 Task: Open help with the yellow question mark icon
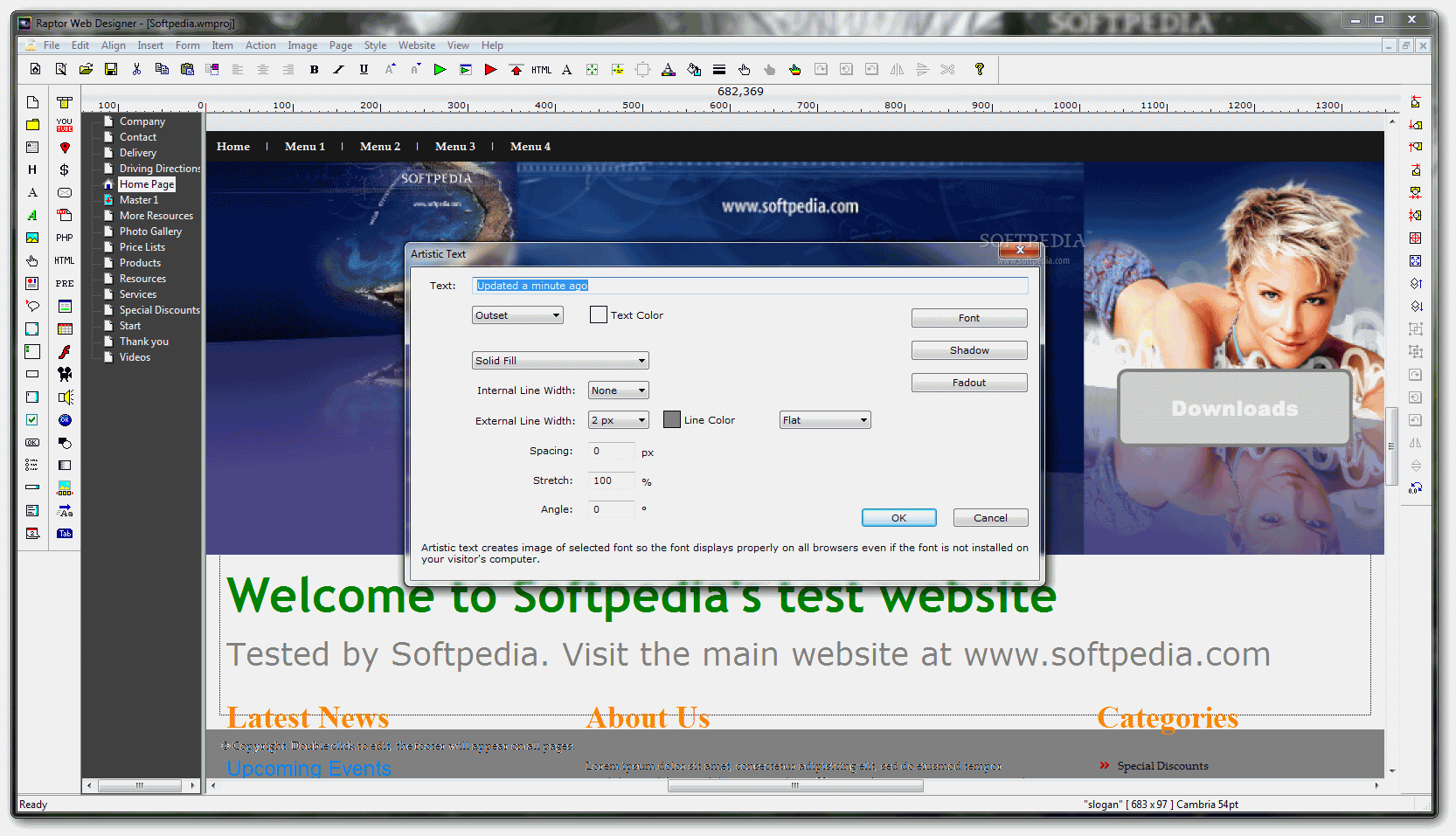980,69
